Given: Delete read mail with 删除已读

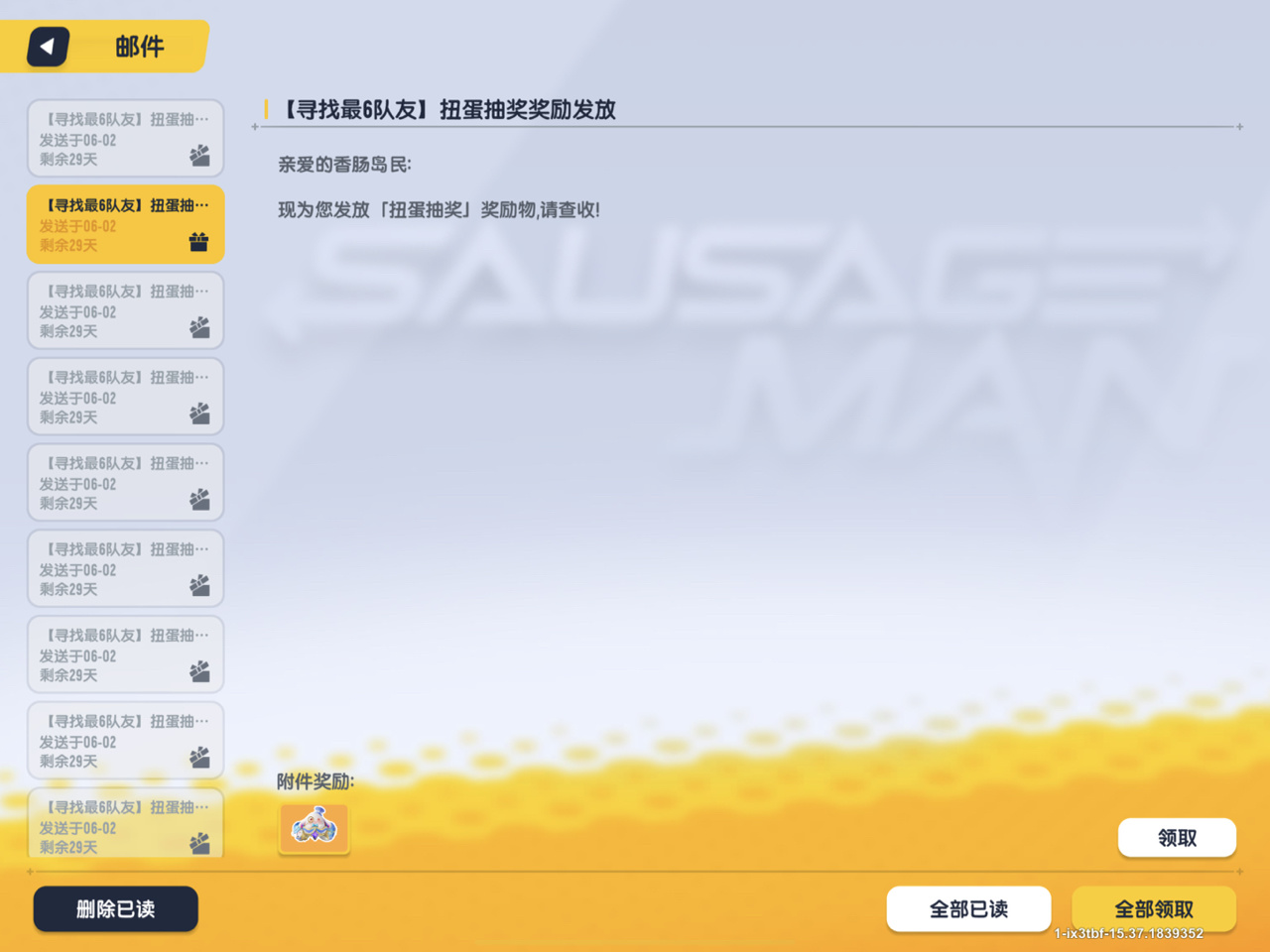Looking at the screenshot, I should (x=115, y=908).
